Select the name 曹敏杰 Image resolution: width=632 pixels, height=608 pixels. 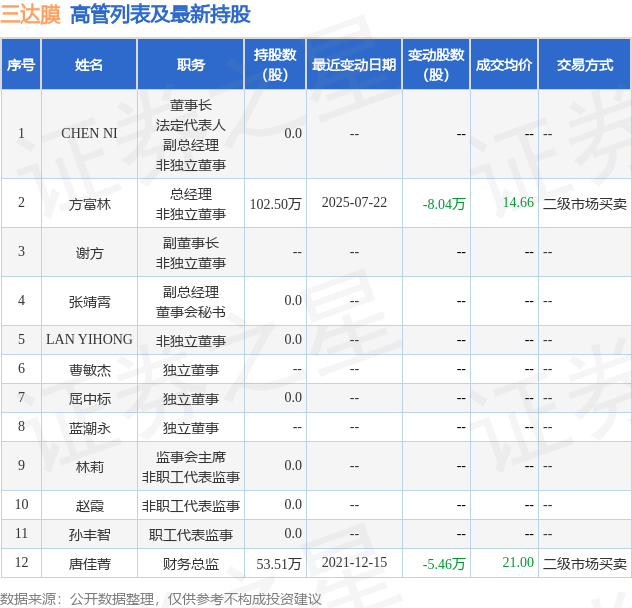click(x=89, y=370)
